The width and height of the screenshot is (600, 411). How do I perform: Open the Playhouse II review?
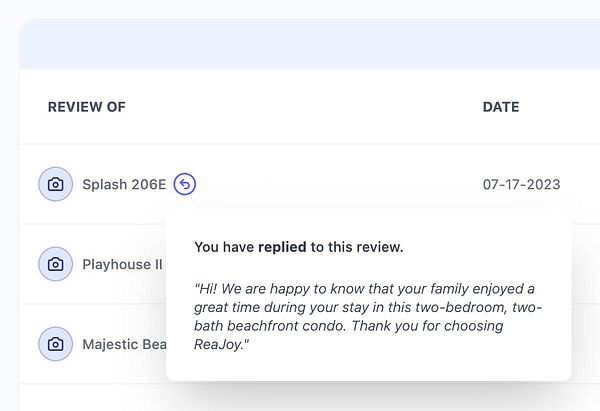click(x=122, y=265)
